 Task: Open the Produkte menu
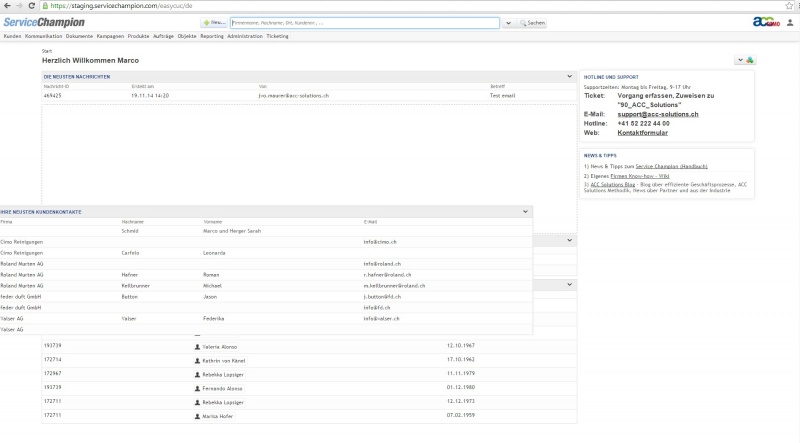point(138,36)
